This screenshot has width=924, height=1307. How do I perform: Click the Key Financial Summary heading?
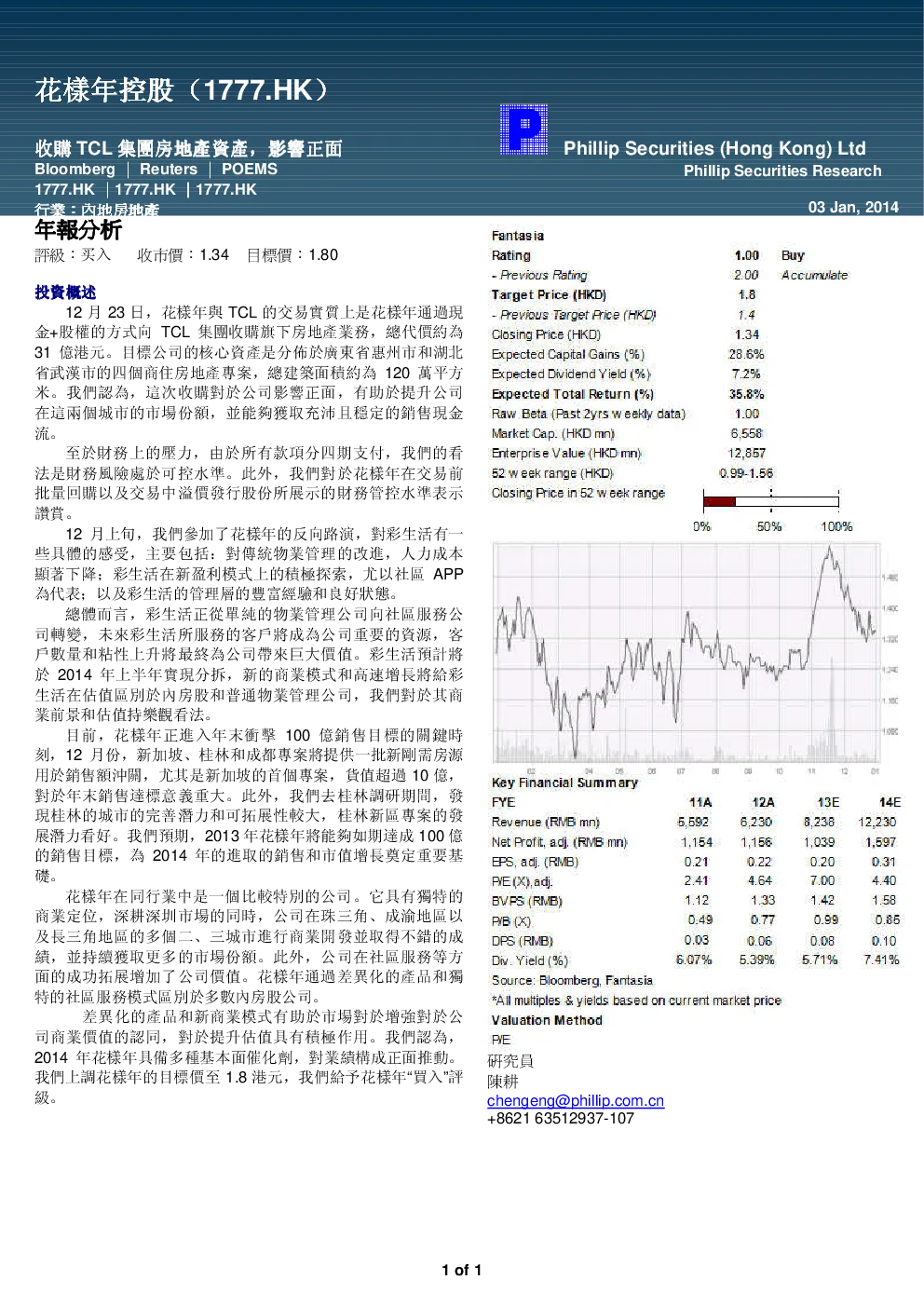coord(564,783)
